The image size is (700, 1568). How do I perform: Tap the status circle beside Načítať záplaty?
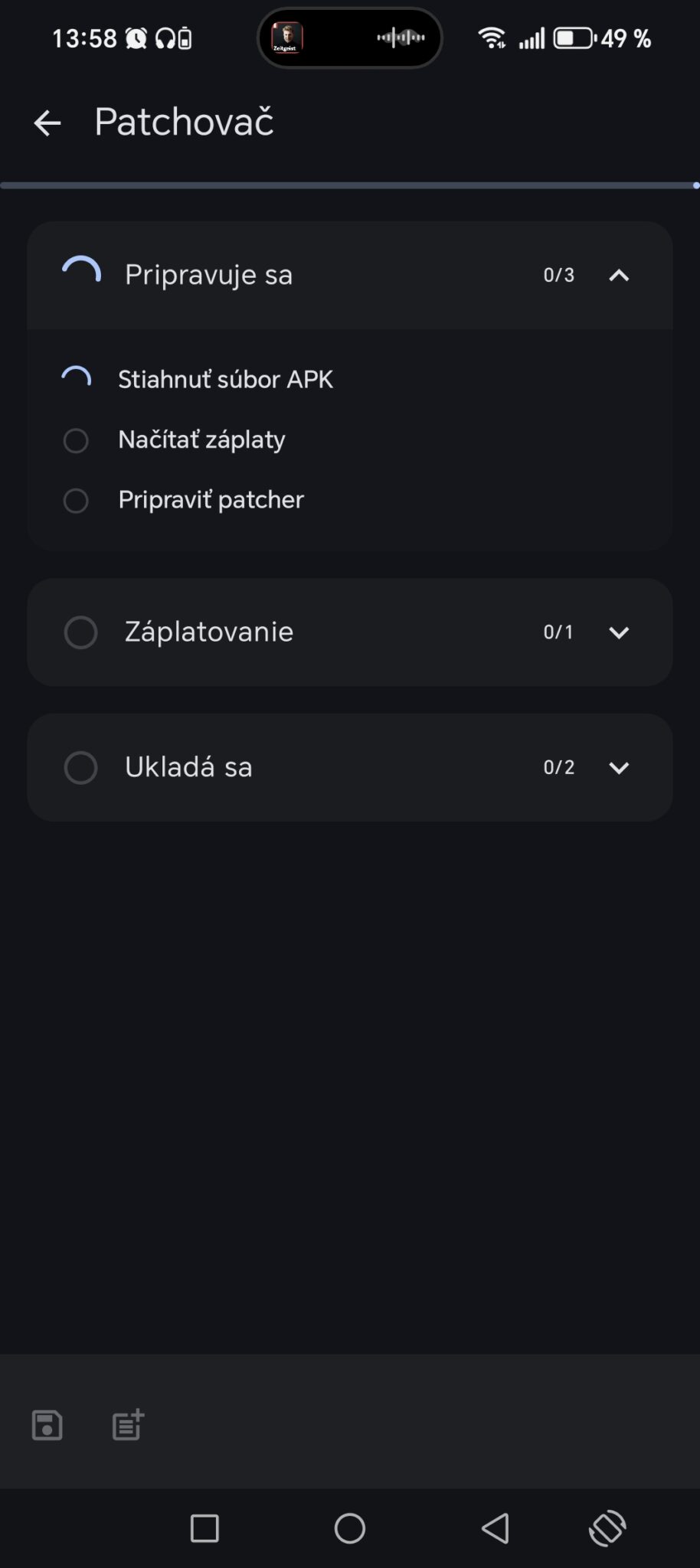pyautogui.click(x=75, y=440)
